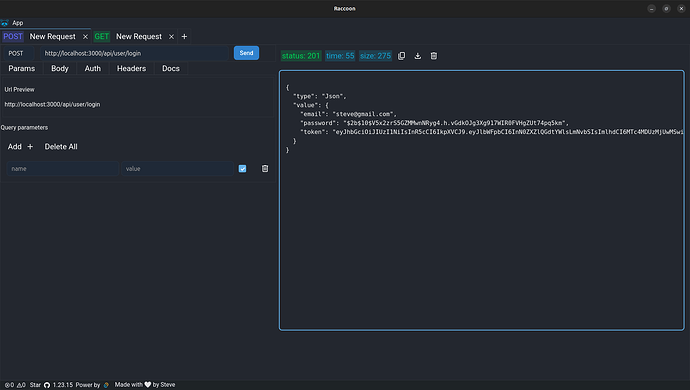690x390 pixels.
Task: Click the Url Preview address text
Action: click(x=52, y=105)
